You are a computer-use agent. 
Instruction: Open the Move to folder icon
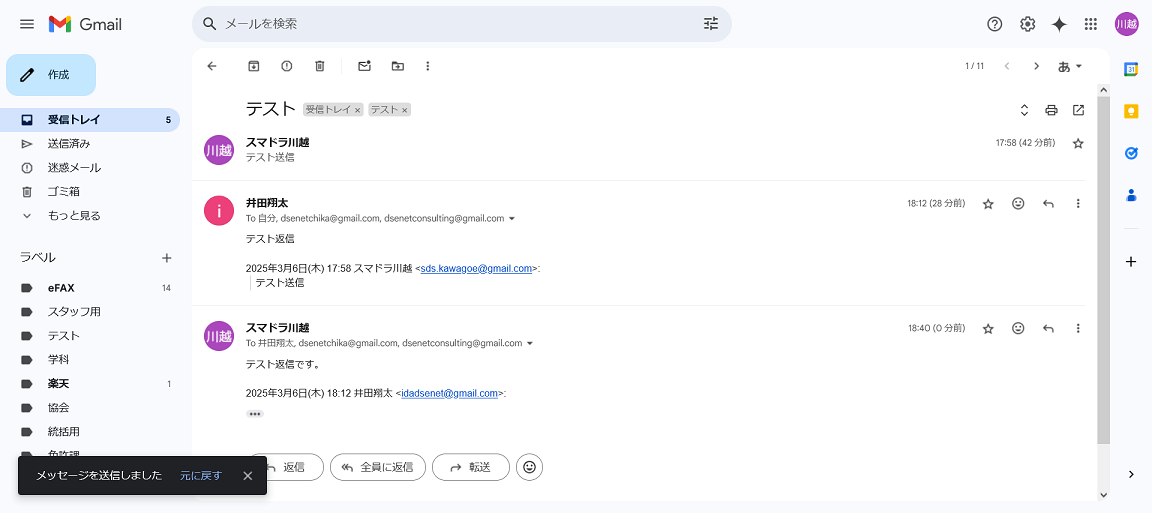click(x=398, y=66)
